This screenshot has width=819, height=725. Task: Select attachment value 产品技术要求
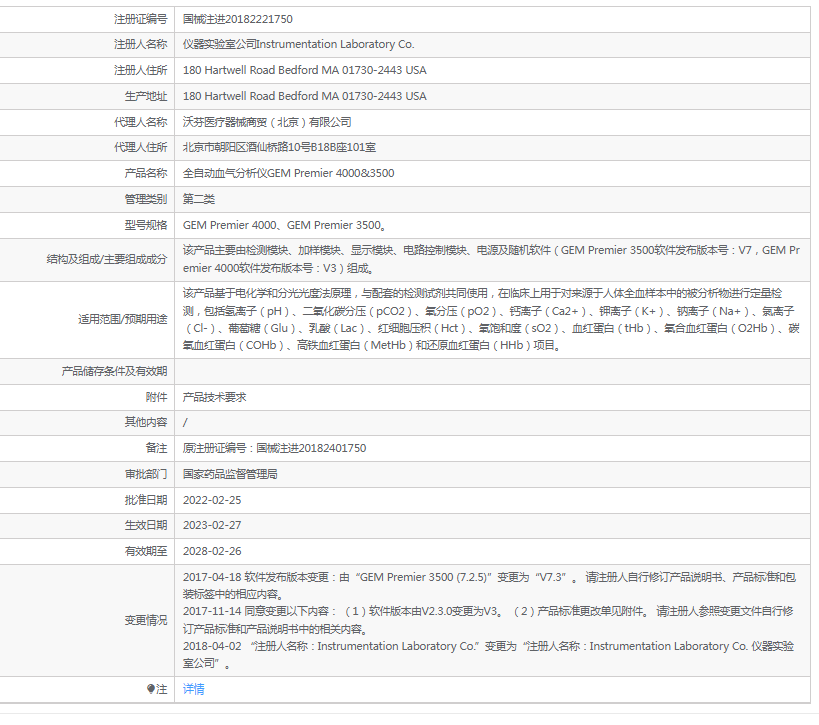[x=214, y=397]
